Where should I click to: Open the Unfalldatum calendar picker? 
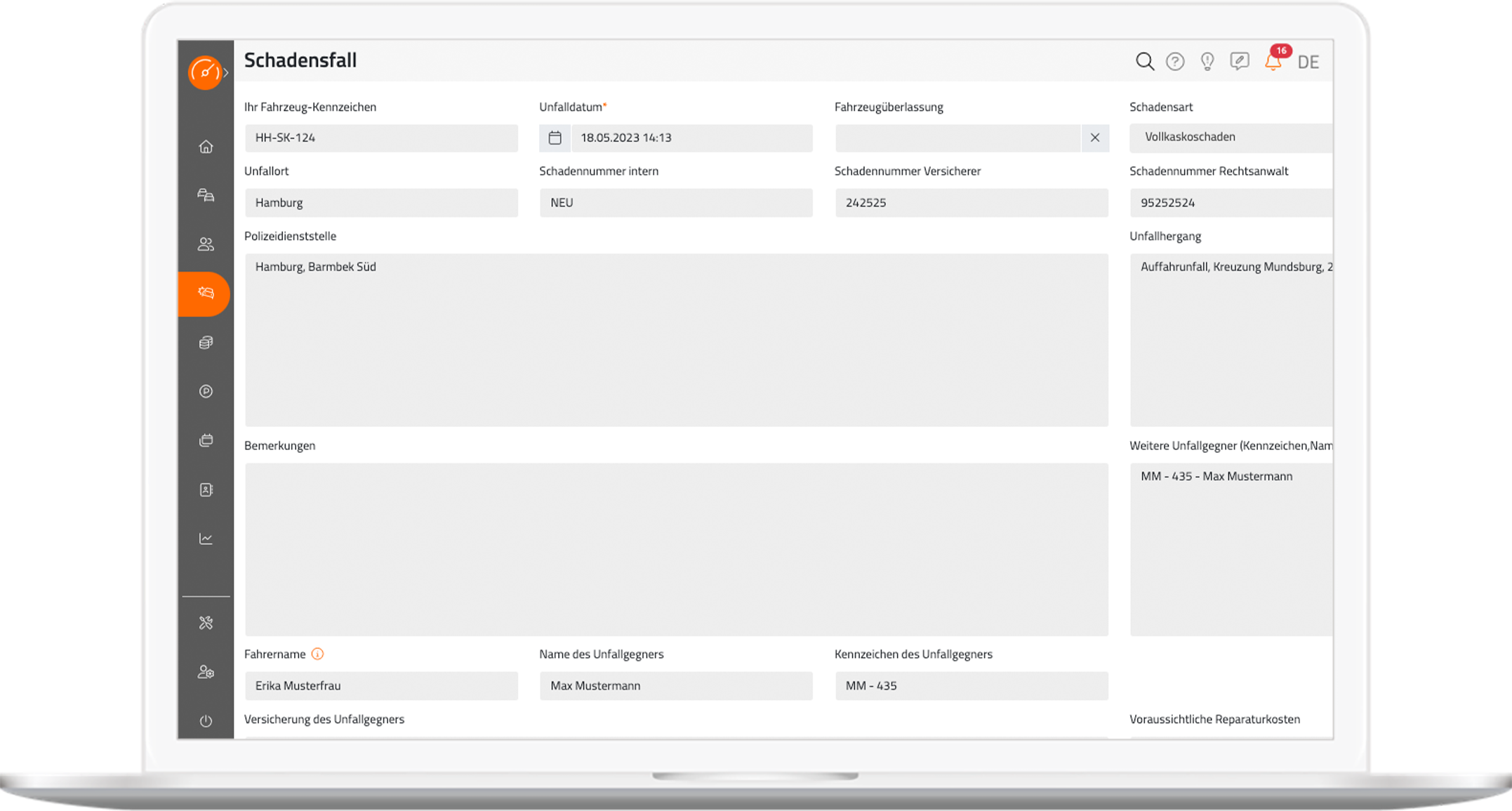pos(555,138)
